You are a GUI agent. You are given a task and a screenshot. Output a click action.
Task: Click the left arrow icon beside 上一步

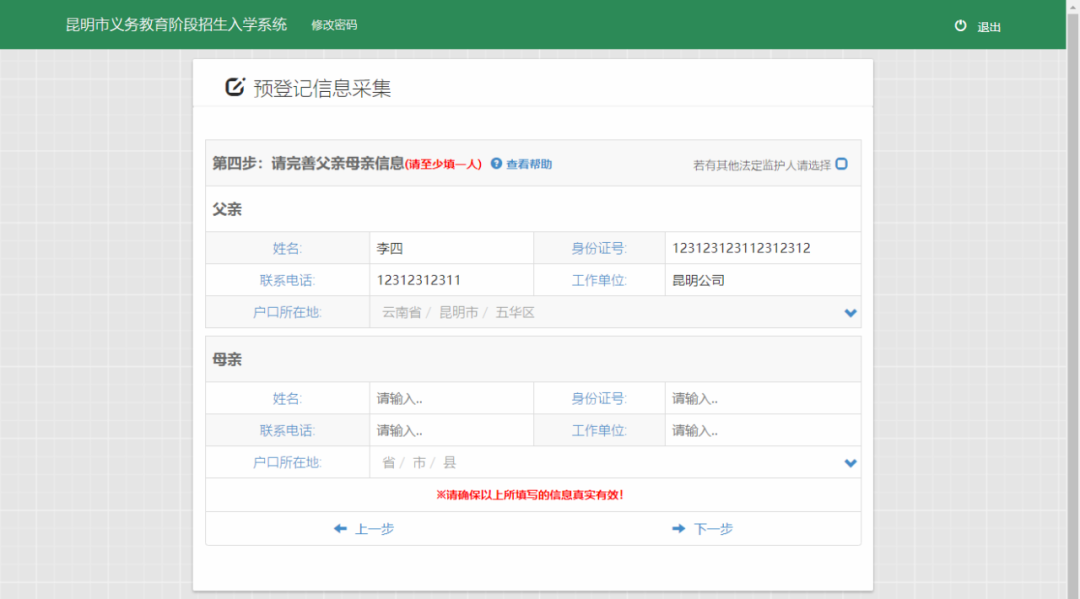(x=340, y=528)
